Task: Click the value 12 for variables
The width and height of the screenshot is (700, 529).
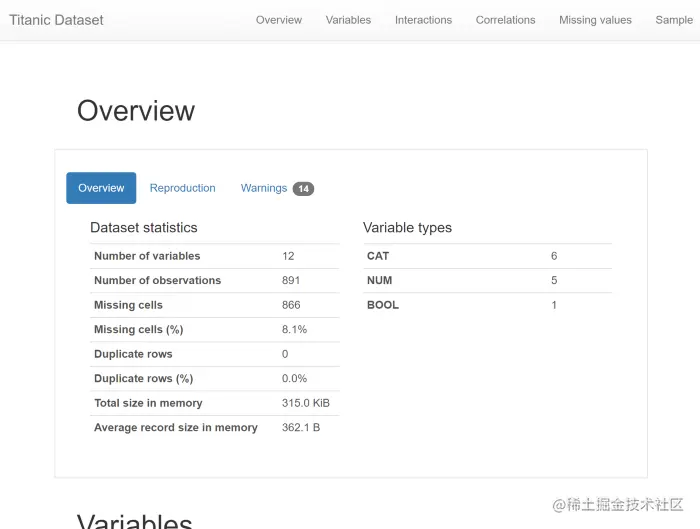Action: [x=288, y=256]
